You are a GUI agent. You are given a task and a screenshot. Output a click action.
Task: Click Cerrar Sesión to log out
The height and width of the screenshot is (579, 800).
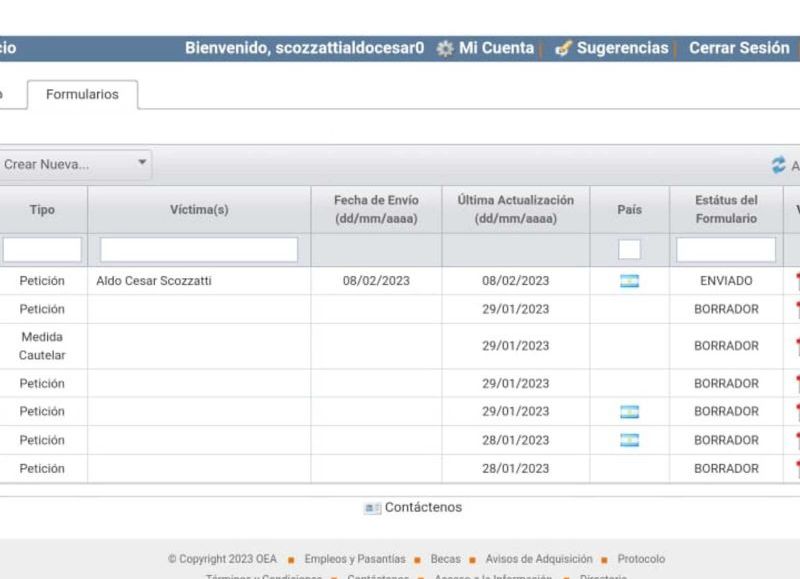click(739, 48)
